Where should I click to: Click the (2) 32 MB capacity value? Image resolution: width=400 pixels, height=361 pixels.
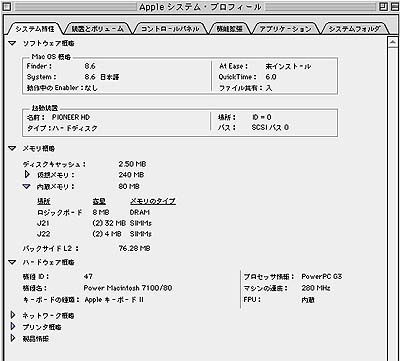109,223
